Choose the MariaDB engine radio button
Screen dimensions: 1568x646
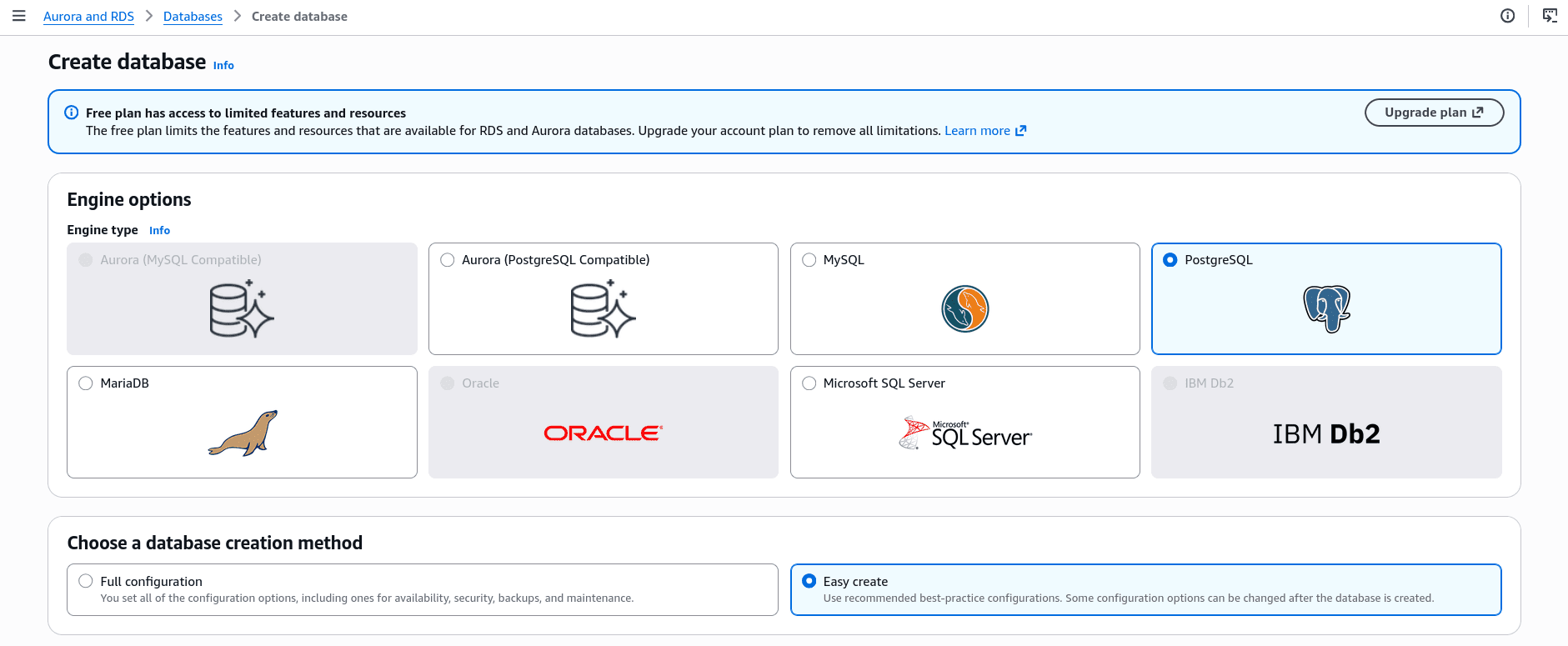click(x=86, y=383)
